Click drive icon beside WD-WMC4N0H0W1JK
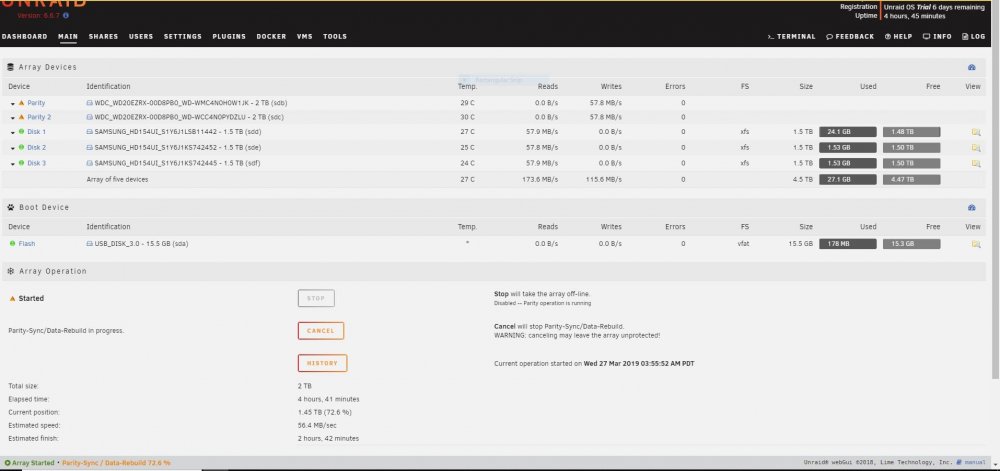The width and height of the screenshot is (1000, 471). (x=90, y=103)
